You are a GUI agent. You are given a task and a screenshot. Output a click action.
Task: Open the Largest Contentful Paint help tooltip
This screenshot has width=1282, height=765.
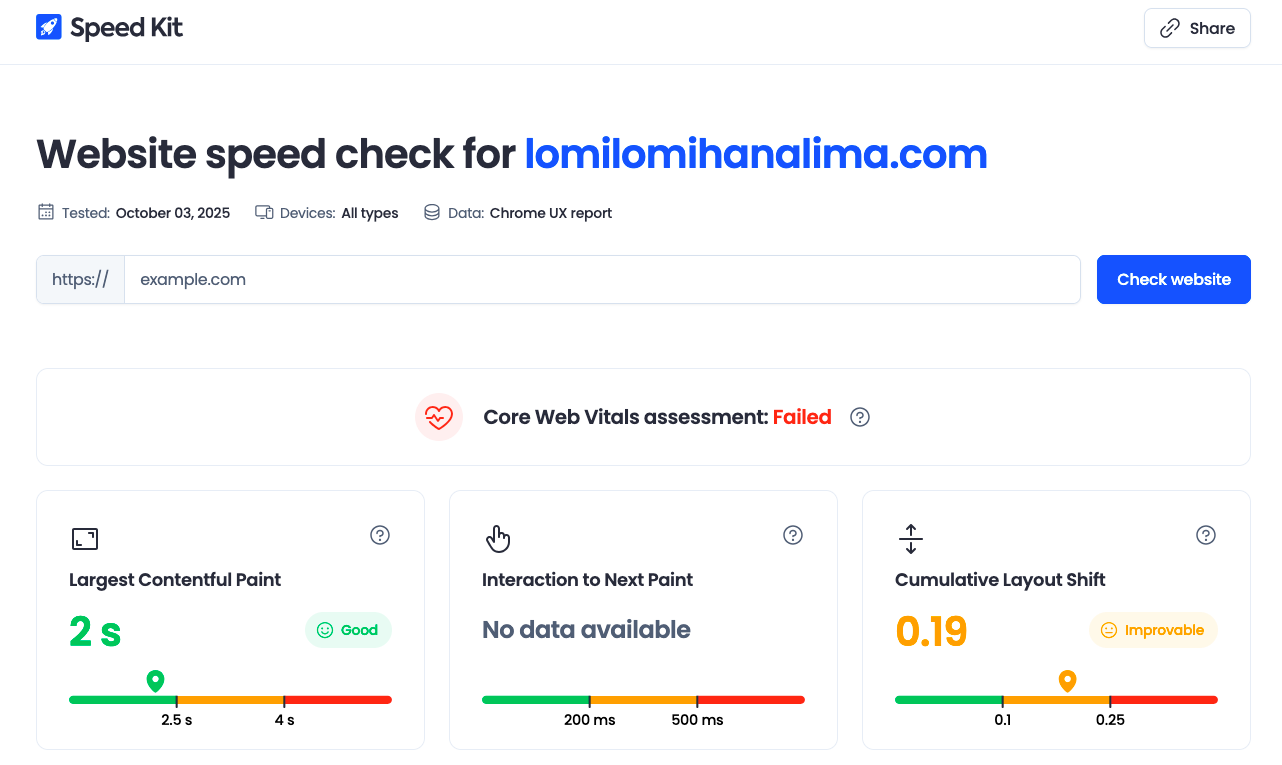click(380, 535)
